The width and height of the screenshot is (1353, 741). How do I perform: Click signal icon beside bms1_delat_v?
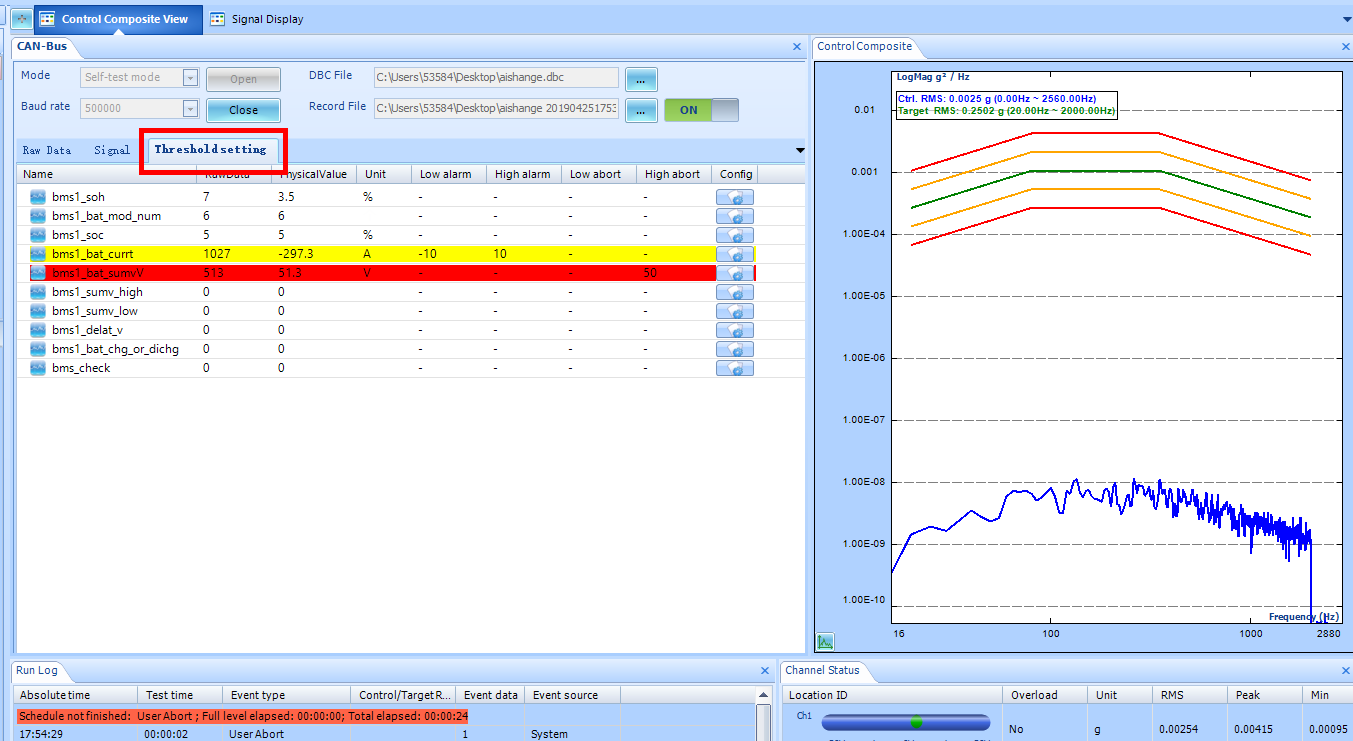pyautogui.click(x=38, y=330)
